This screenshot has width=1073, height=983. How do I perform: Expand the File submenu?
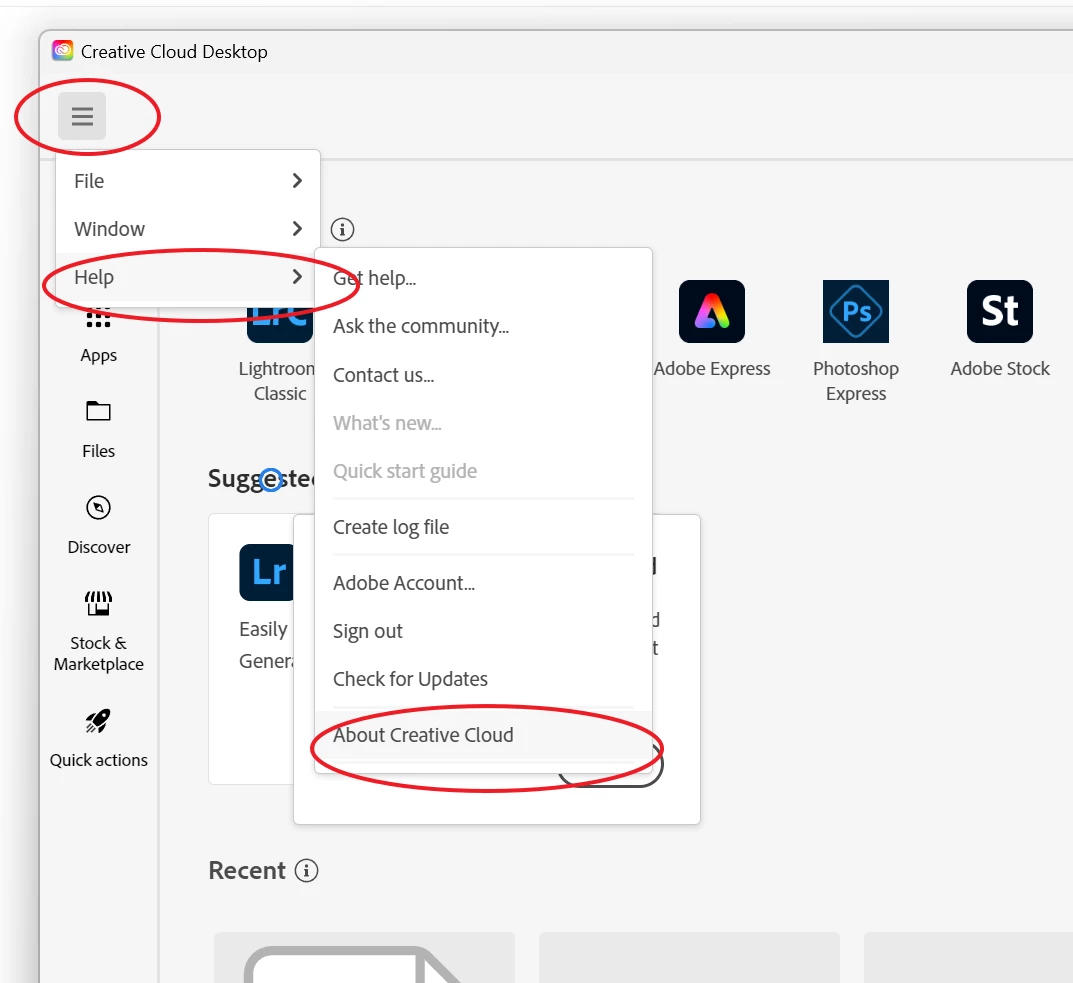(188, 181)
